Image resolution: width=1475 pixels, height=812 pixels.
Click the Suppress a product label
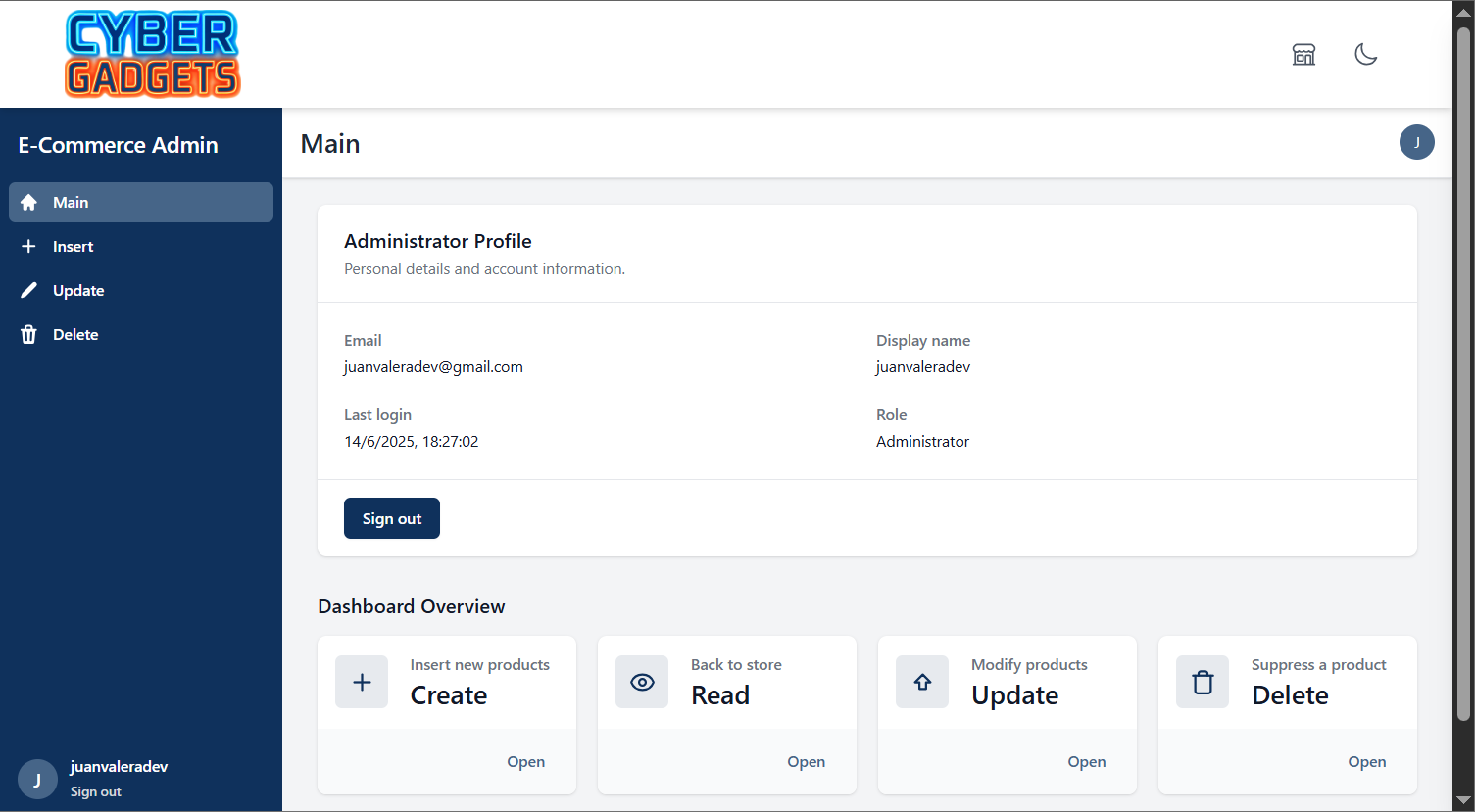1319,664
